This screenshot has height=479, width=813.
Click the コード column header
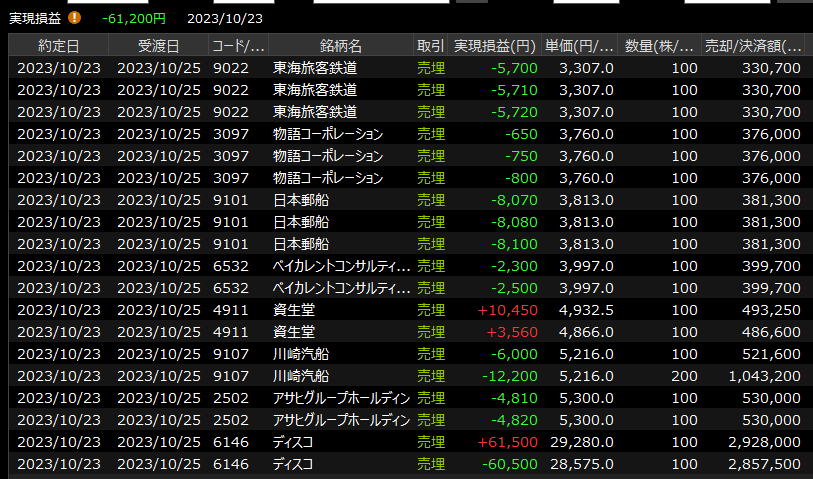pos(238,46)
